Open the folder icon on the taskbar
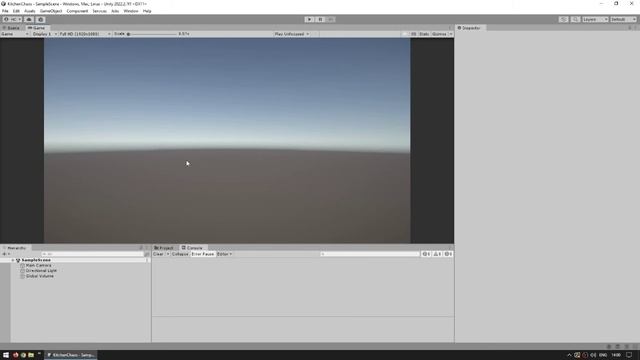Image resolution: width=640 pixels, height=360 pixels. (31, 355)
